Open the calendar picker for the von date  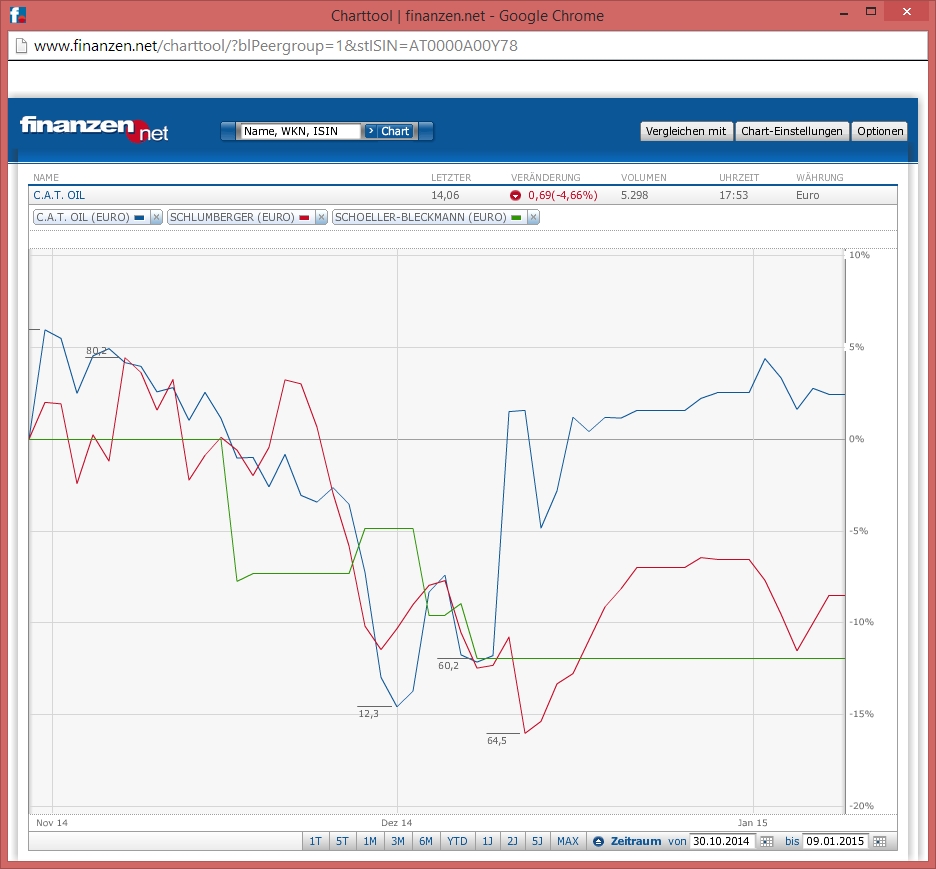point(766,841)
